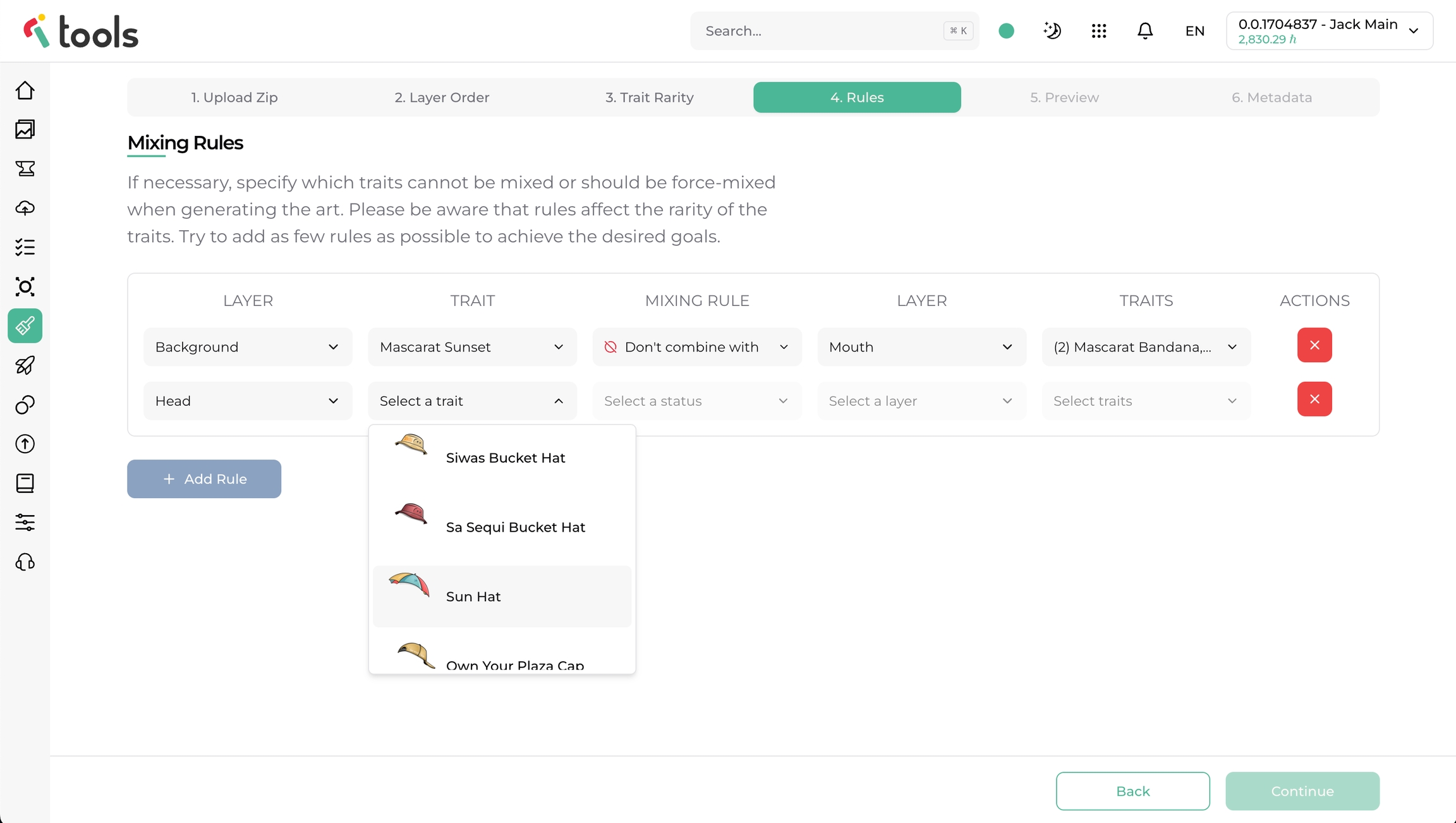The width and height of the screenshot is (1456, 823).
Task: Click the green network status indicator
Action: pyautogui.click(x=1007, y=31)
